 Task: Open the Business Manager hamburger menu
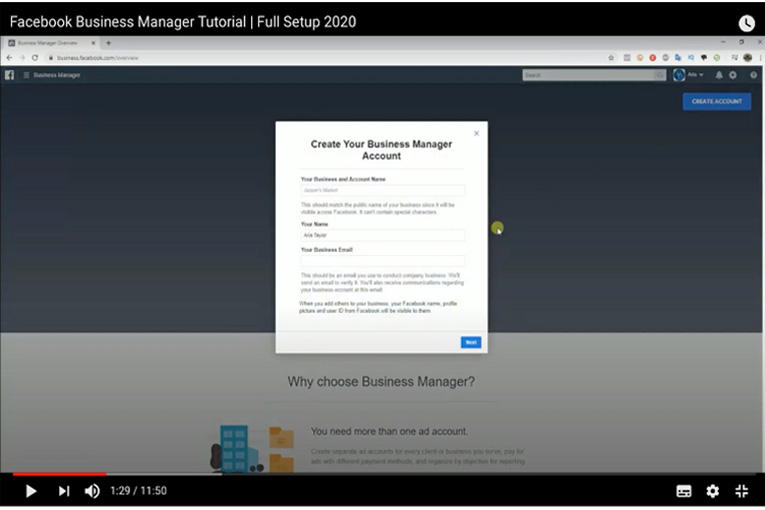click(x=26, y=75)
